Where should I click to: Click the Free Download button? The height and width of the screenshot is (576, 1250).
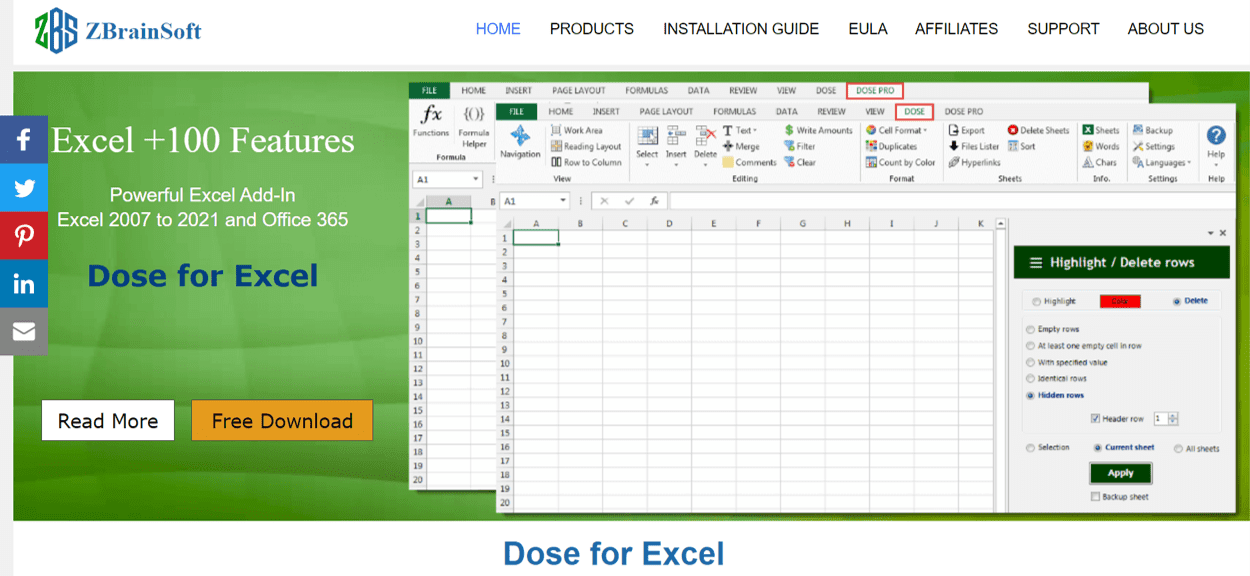pos(282,421)
